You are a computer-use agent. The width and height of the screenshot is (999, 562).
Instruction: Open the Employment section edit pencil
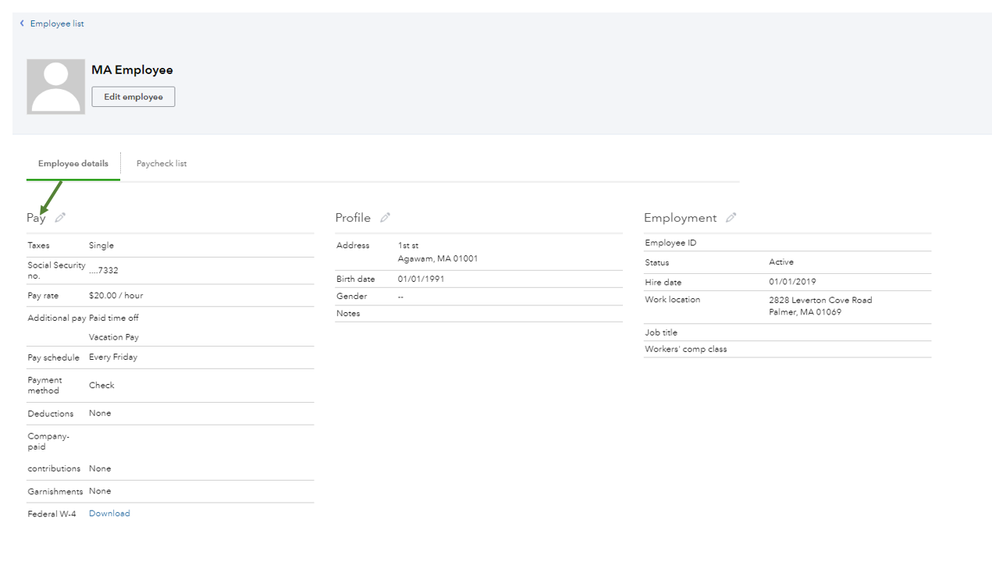click(x=731, y=217)
